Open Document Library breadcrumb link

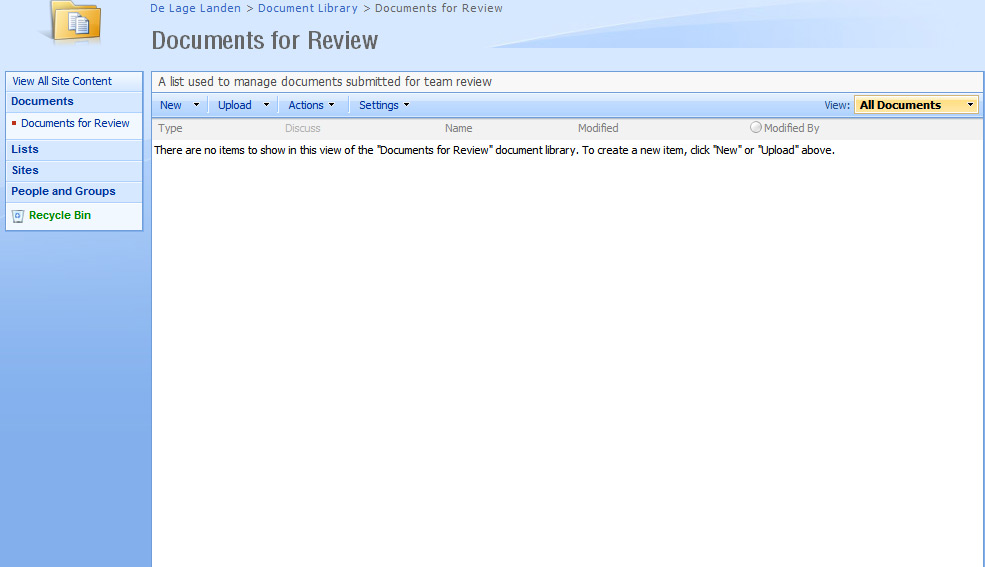[308, 8]
